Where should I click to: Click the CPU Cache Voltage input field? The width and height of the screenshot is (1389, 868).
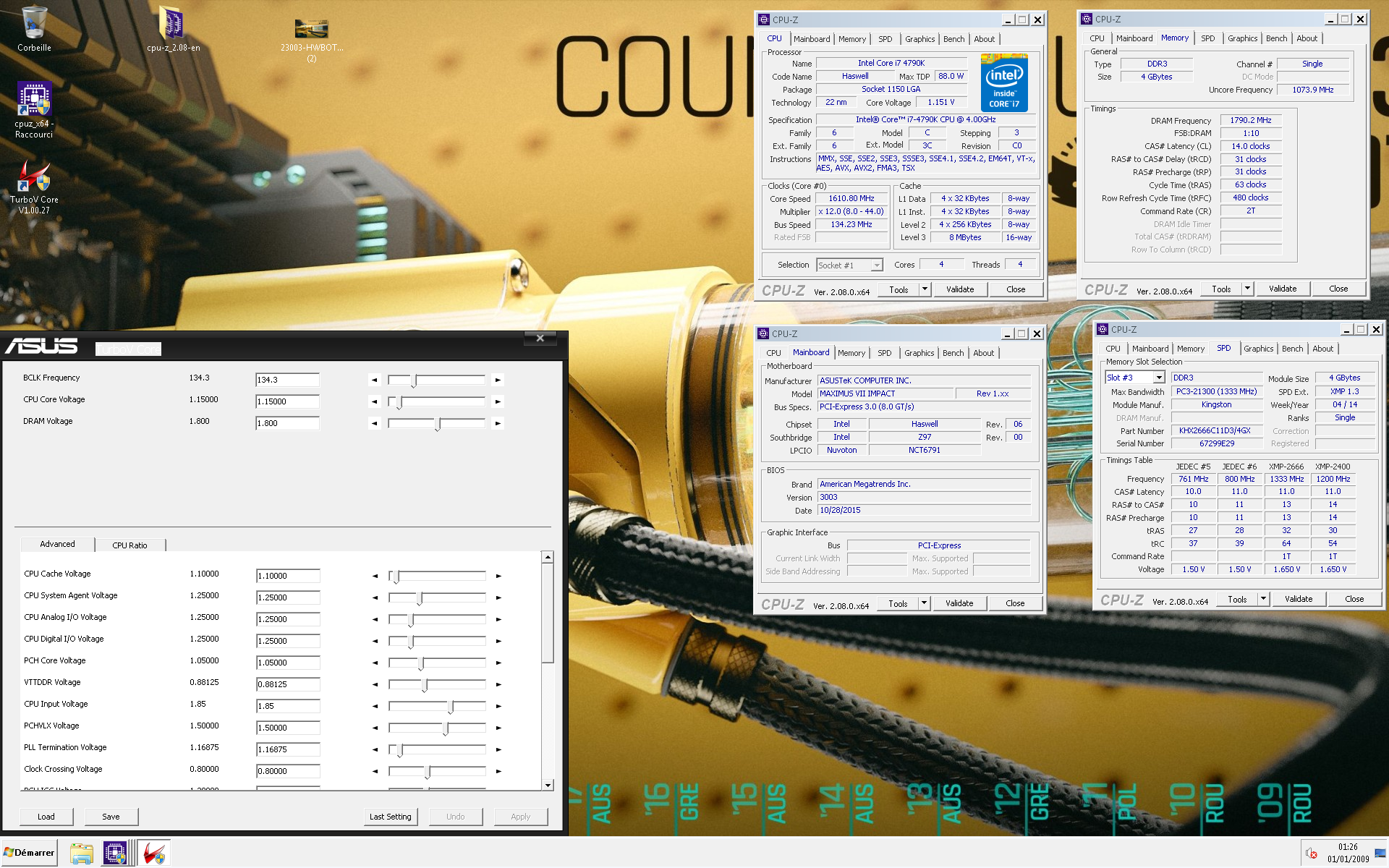point(288,576)
